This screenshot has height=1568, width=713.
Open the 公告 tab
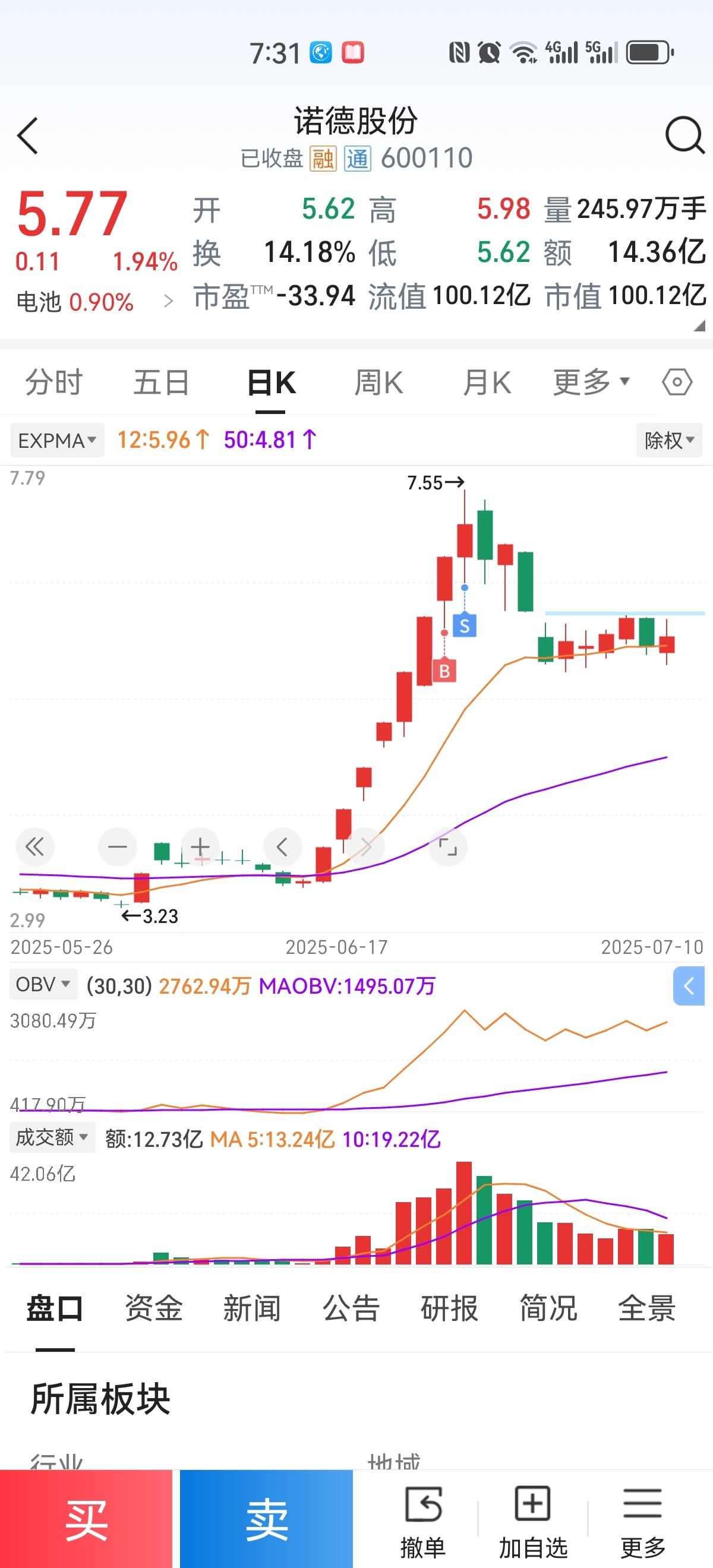coord(351,1308)
